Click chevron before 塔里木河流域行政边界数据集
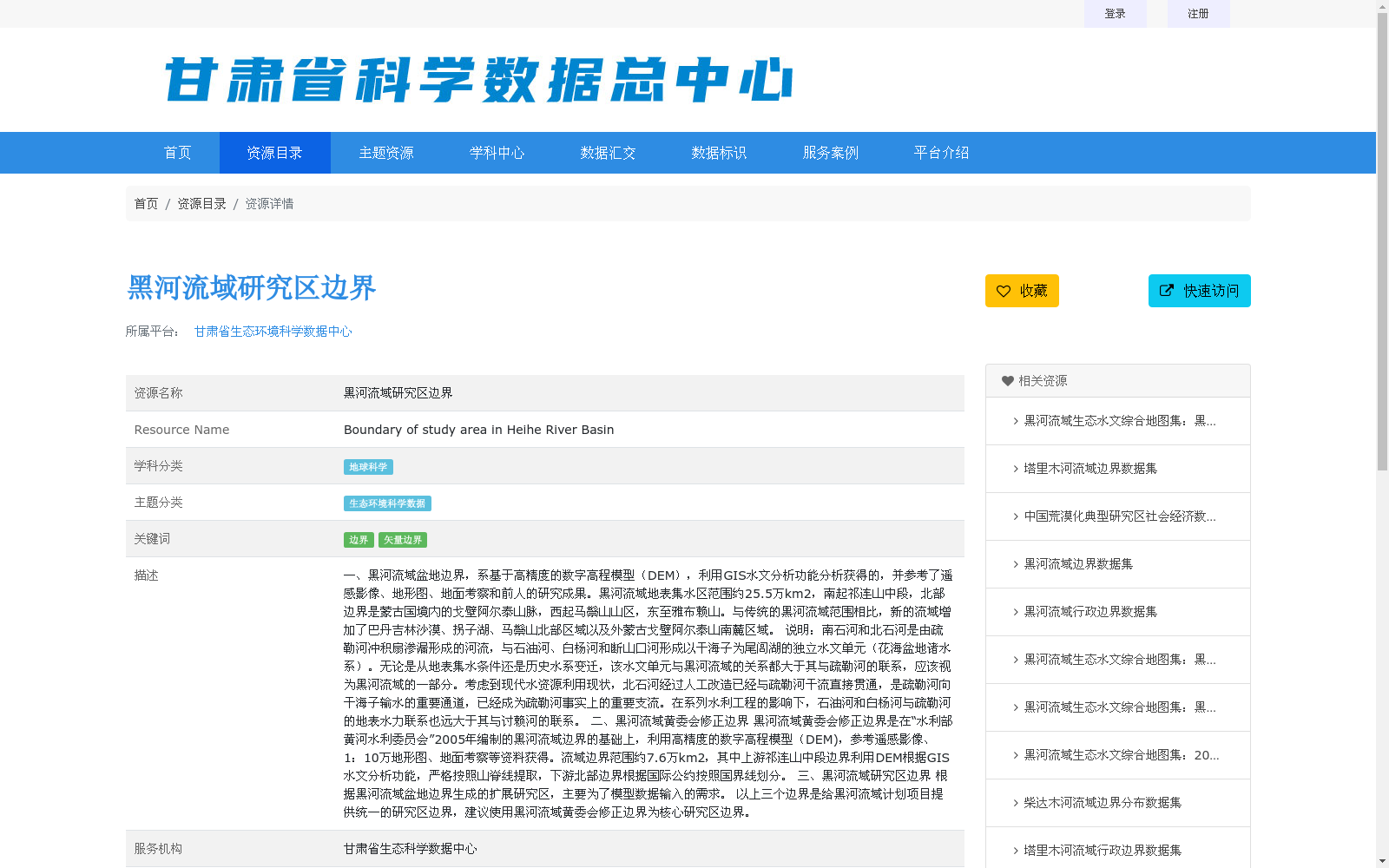 pos(1016,851)
